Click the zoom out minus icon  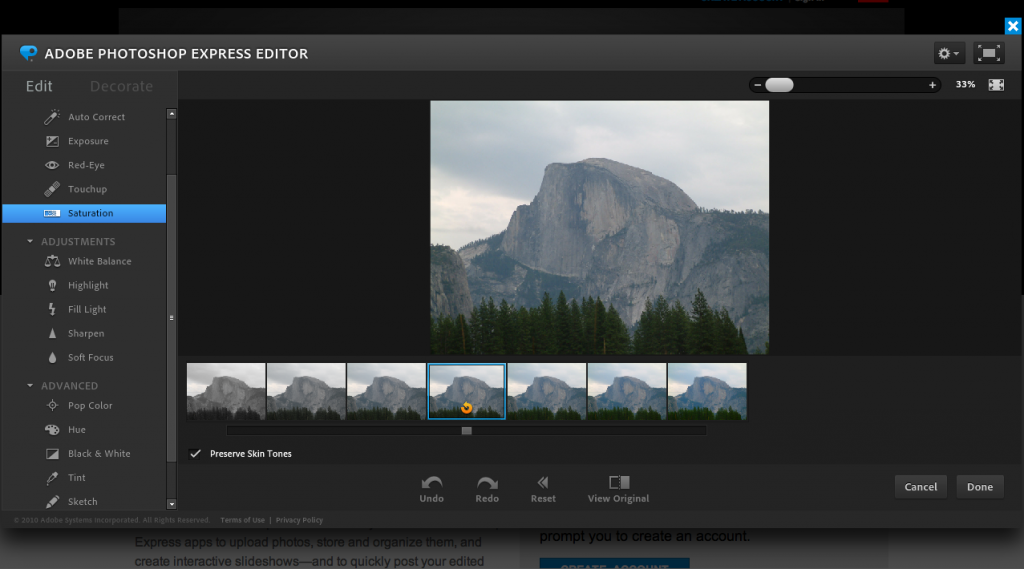pyautogui.click(x=758, y=85)
